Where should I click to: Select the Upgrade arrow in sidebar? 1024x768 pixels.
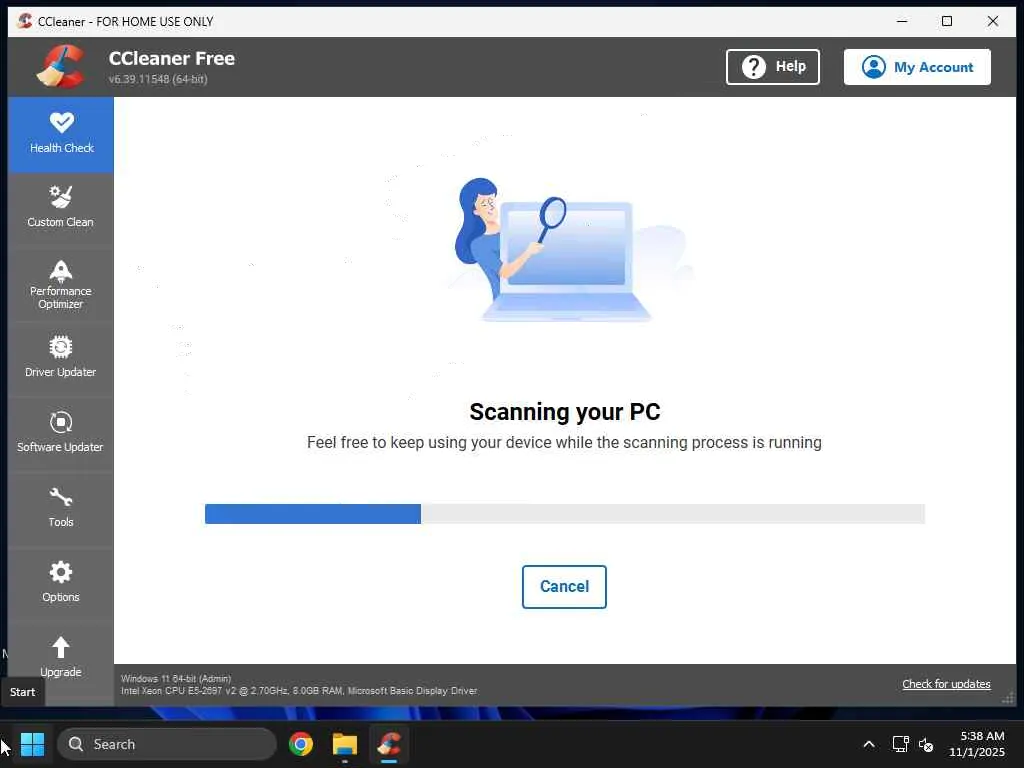pyautogui.click(x=61, y=658)
